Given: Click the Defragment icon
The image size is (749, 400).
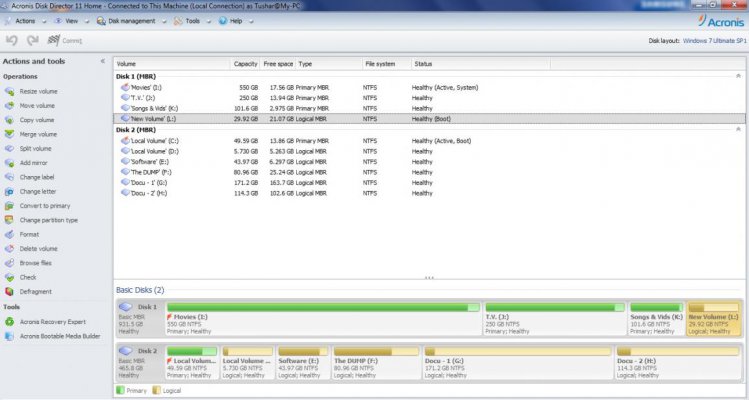Looking at the screenshot, I should click(9, 292).
